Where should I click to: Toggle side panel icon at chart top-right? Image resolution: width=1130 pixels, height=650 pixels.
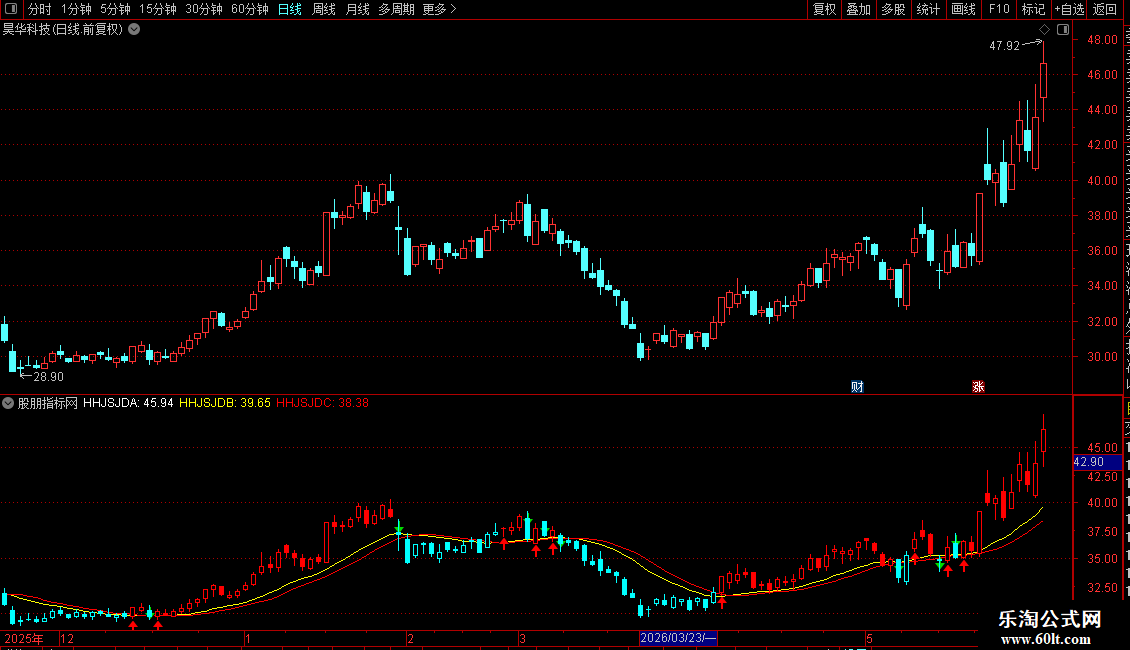click(1063, 30)
